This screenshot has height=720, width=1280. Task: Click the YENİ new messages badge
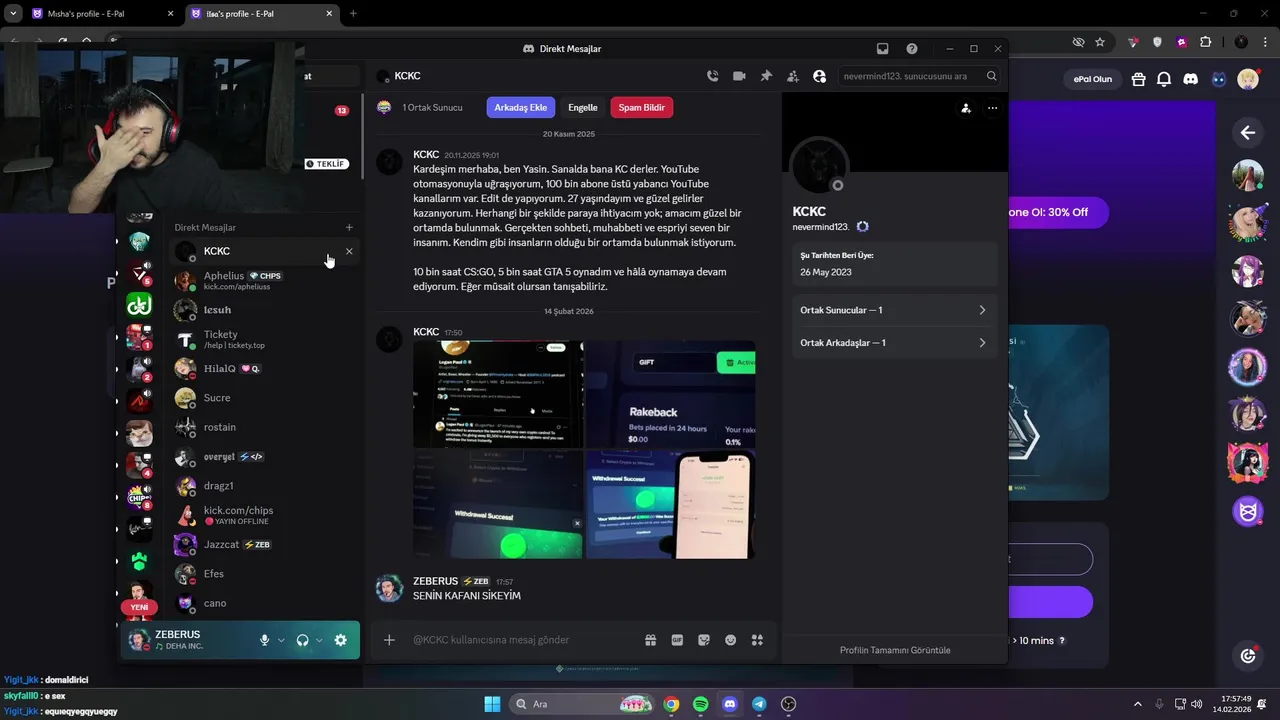[x=139, y=607]
